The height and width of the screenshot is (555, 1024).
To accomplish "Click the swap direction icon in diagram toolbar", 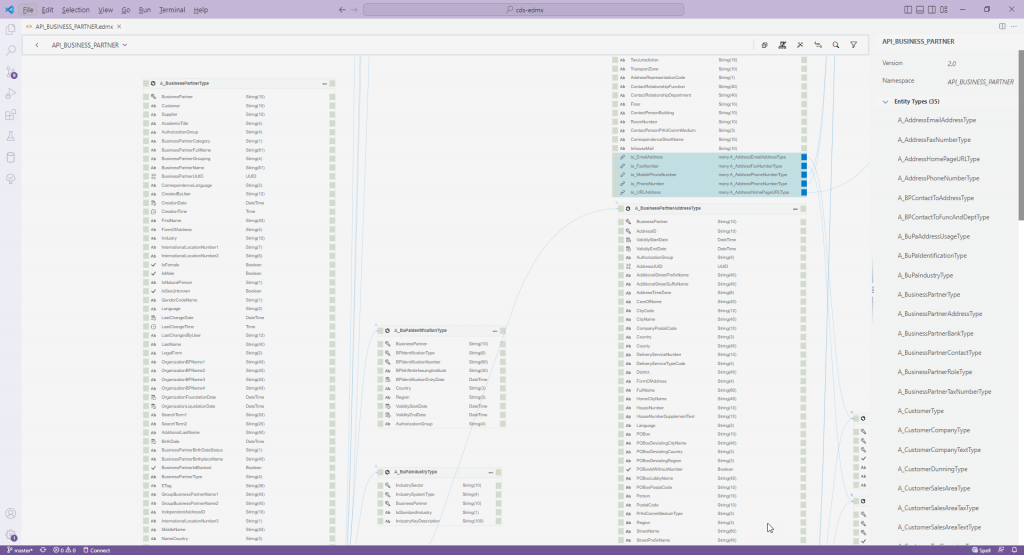I will 818,45.
